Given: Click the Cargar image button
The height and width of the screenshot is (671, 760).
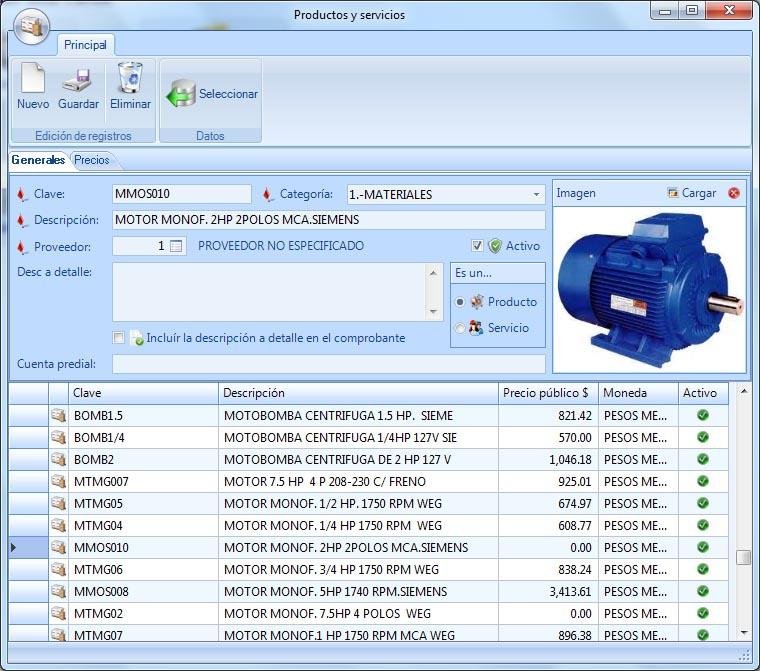Looking at the screenshot, I should (691, 193).
